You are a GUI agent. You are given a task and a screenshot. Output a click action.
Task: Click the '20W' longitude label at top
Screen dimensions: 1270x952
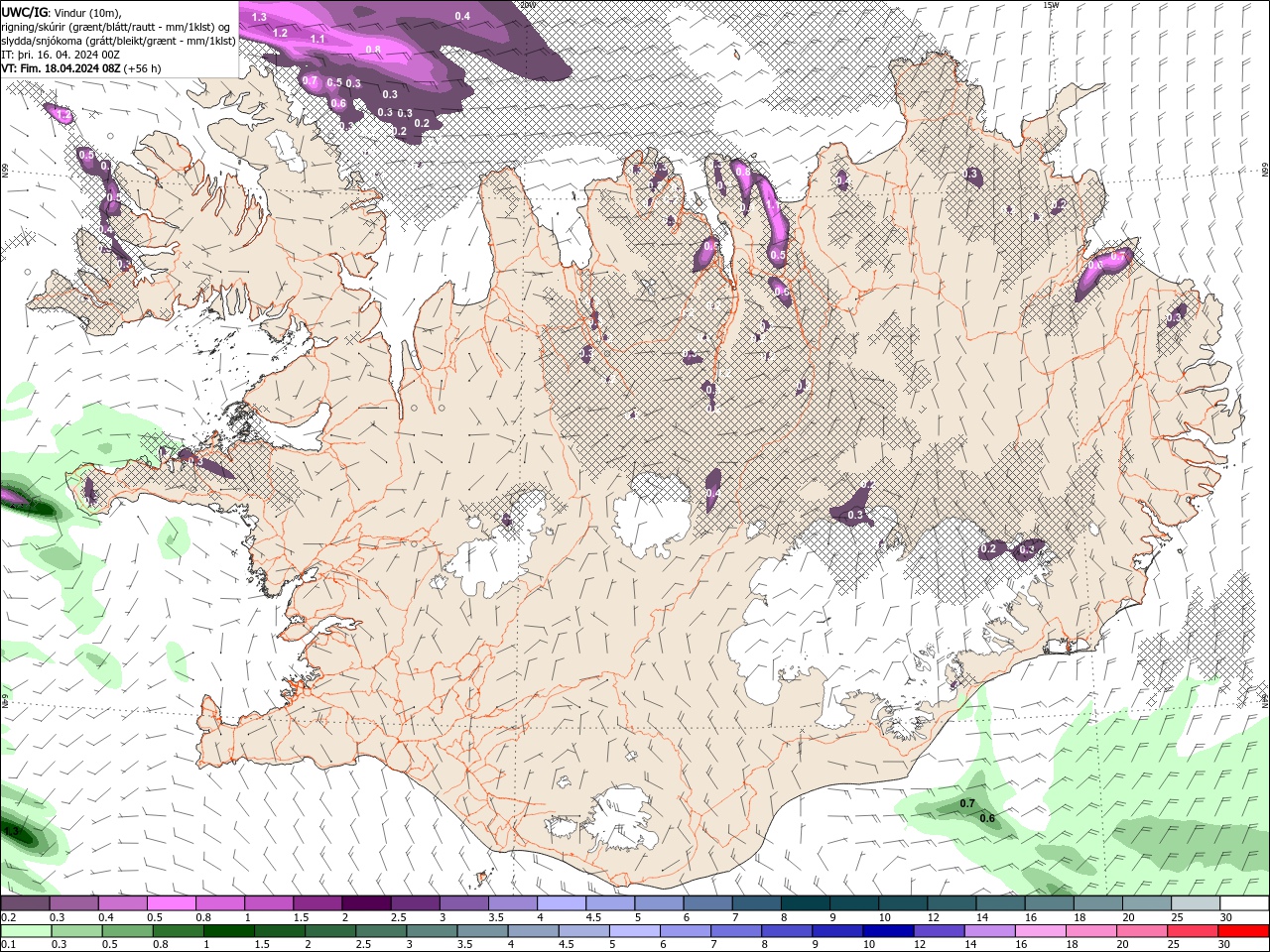click(x=528, y=5)
